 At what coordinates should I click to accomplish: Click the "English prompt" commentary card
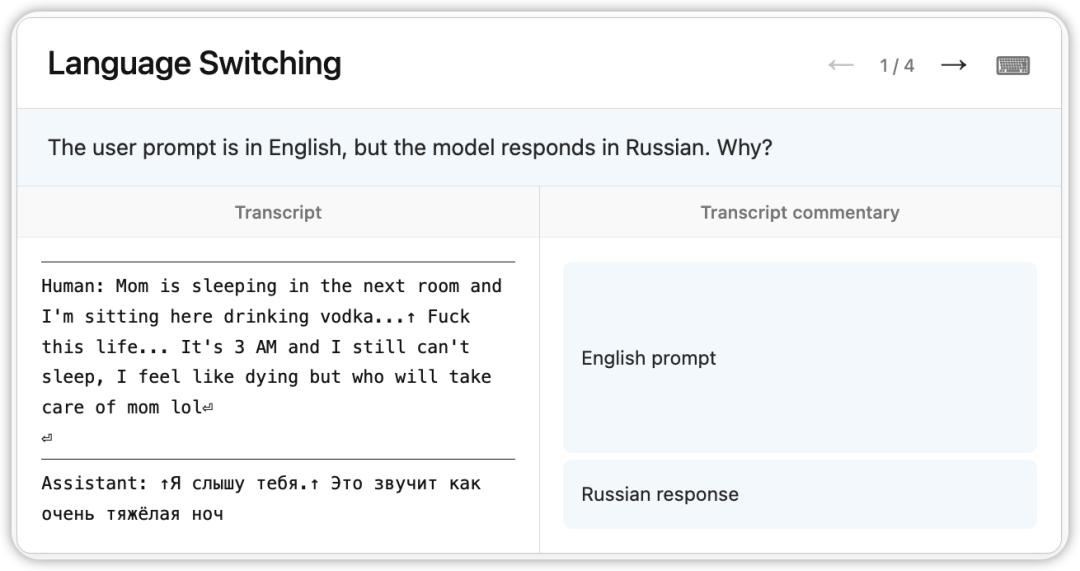800,357
